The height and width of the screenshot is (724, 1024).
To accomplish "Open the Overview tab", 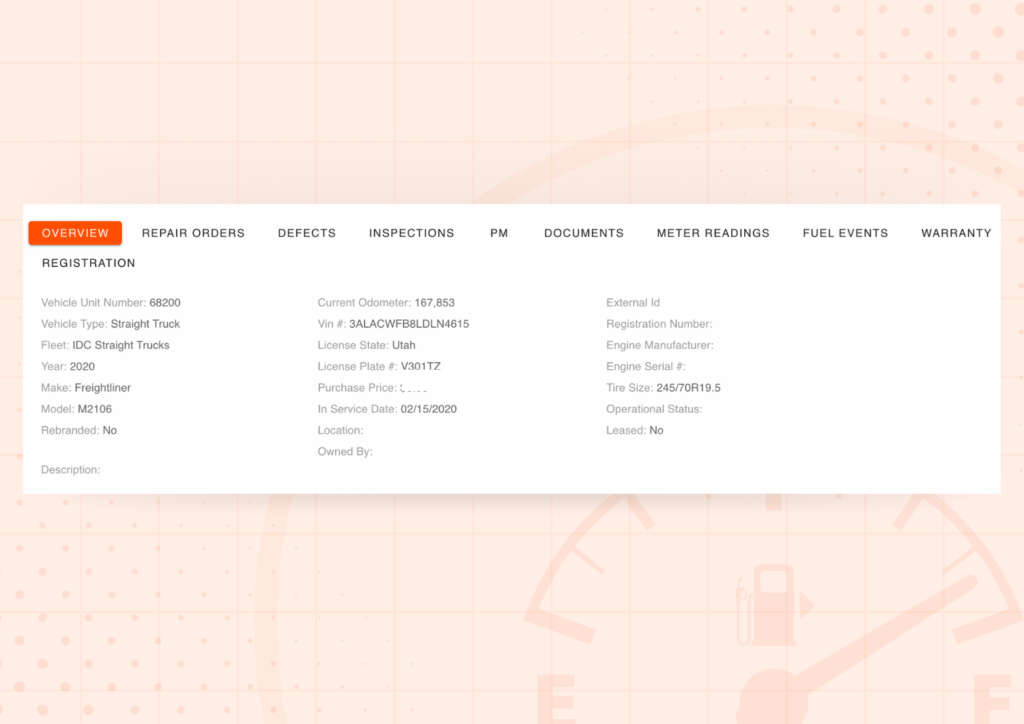I will pyautogui.click(x=75, y=233).
